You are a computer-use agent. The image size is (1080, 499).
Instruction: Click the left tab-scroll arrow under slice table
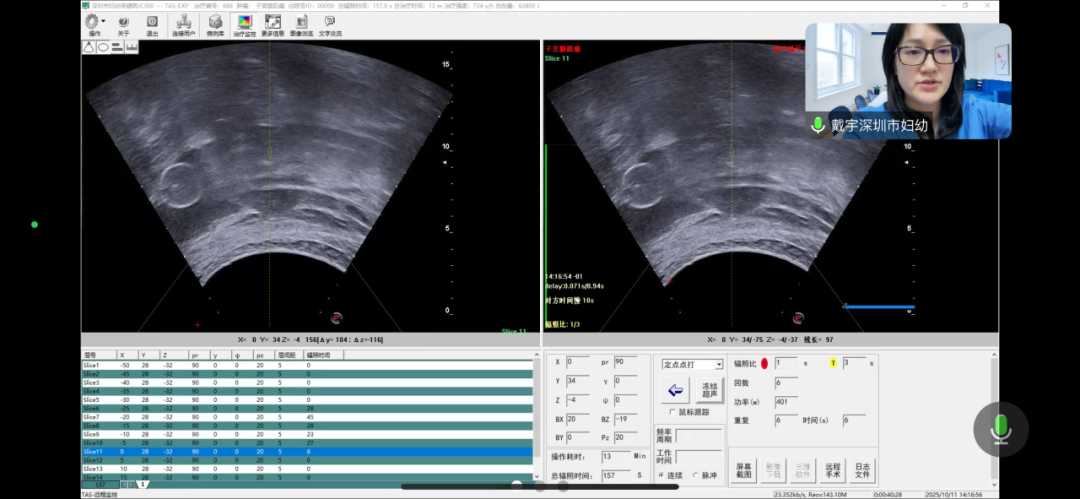point(125,485)
